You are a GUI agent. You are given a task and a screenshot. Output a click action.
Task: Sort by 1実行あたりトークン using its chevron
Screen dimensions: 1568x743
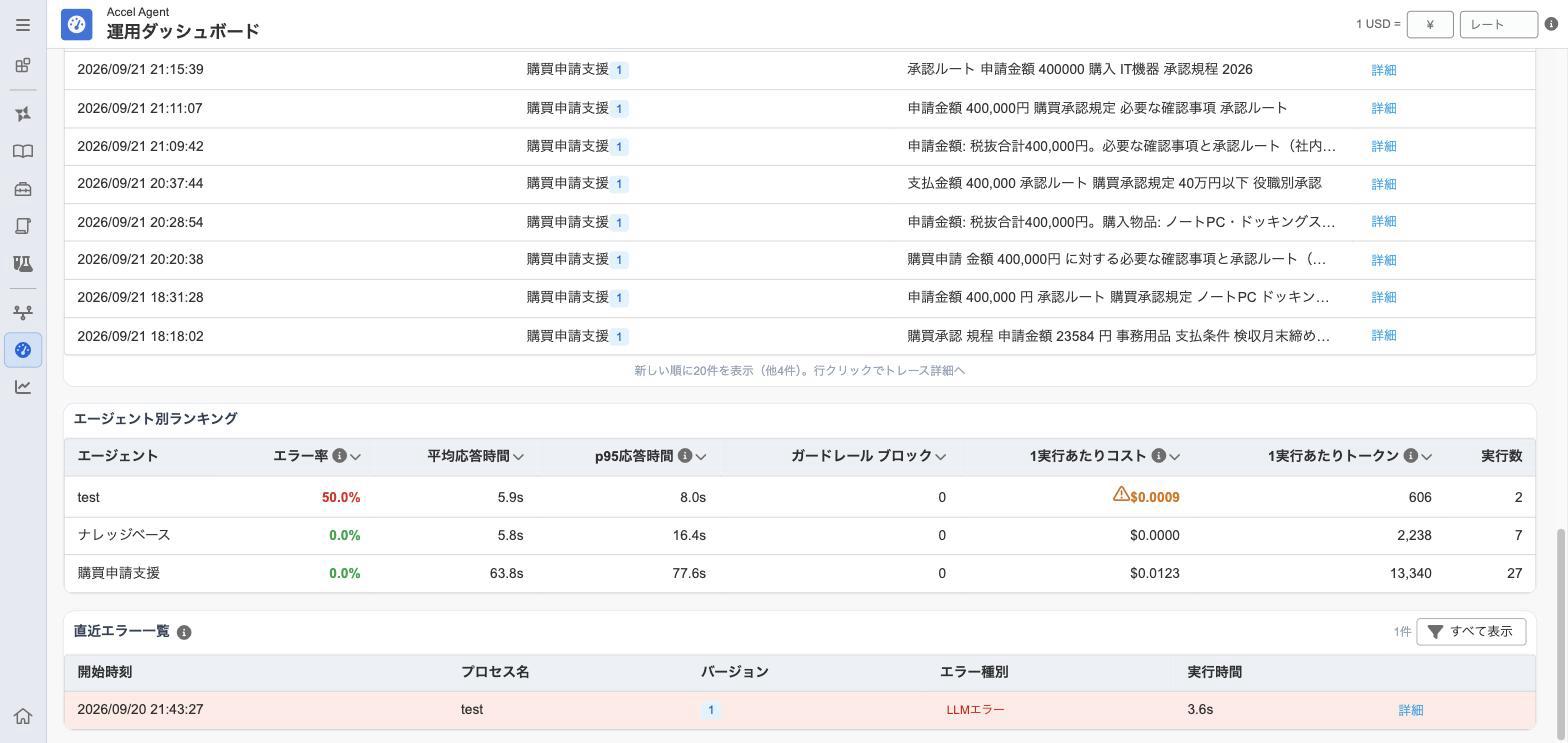[1426, 457]
